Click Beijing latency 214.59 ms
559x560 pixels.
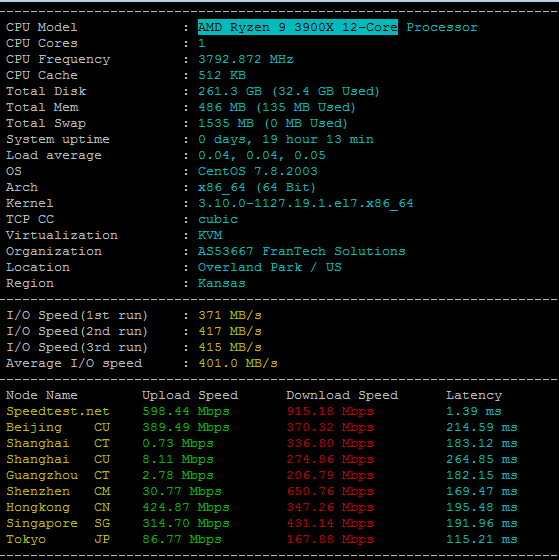click(x=482, y=427)
